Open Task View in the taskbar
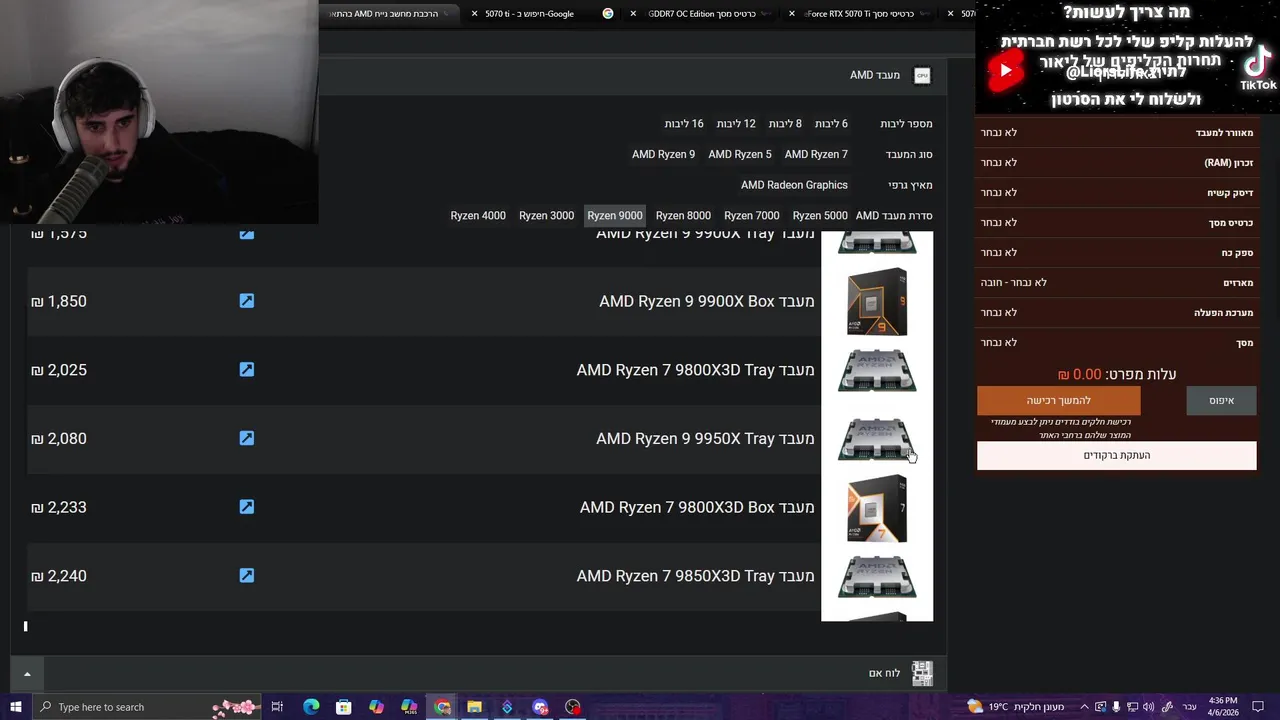 [x=278, y=707]
